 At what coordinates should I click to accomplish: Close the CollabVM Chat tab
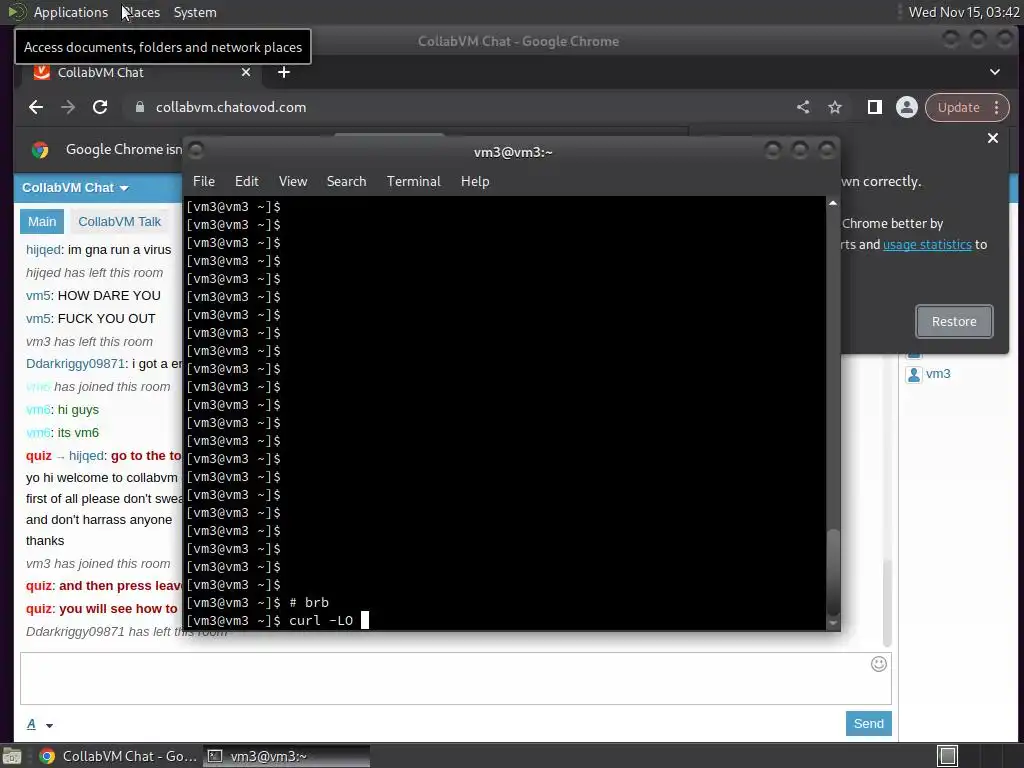click(x=246, y=72)
